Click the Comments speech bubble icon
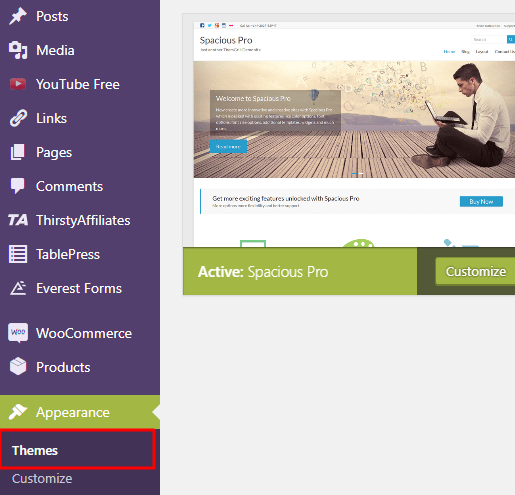Viewport: 515px width, 495px height. (18, 186)
